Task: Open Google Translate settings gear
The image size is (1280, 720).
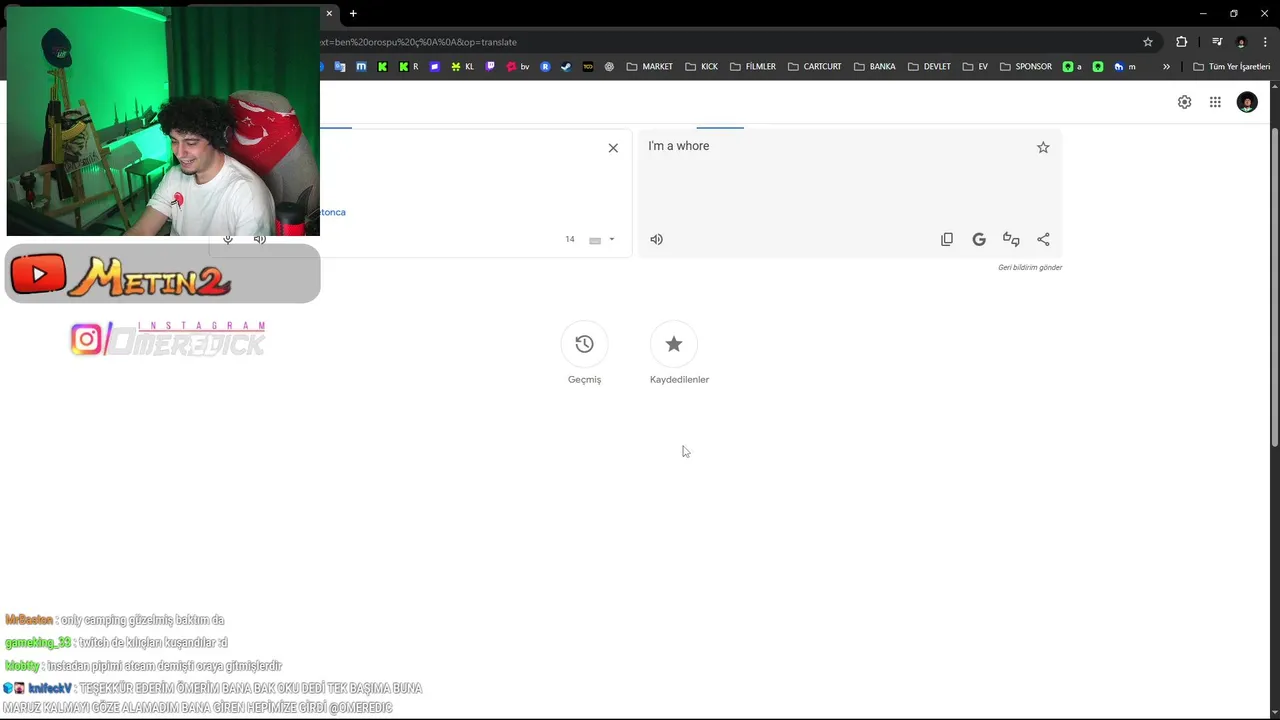Action: pos(1184,102)
